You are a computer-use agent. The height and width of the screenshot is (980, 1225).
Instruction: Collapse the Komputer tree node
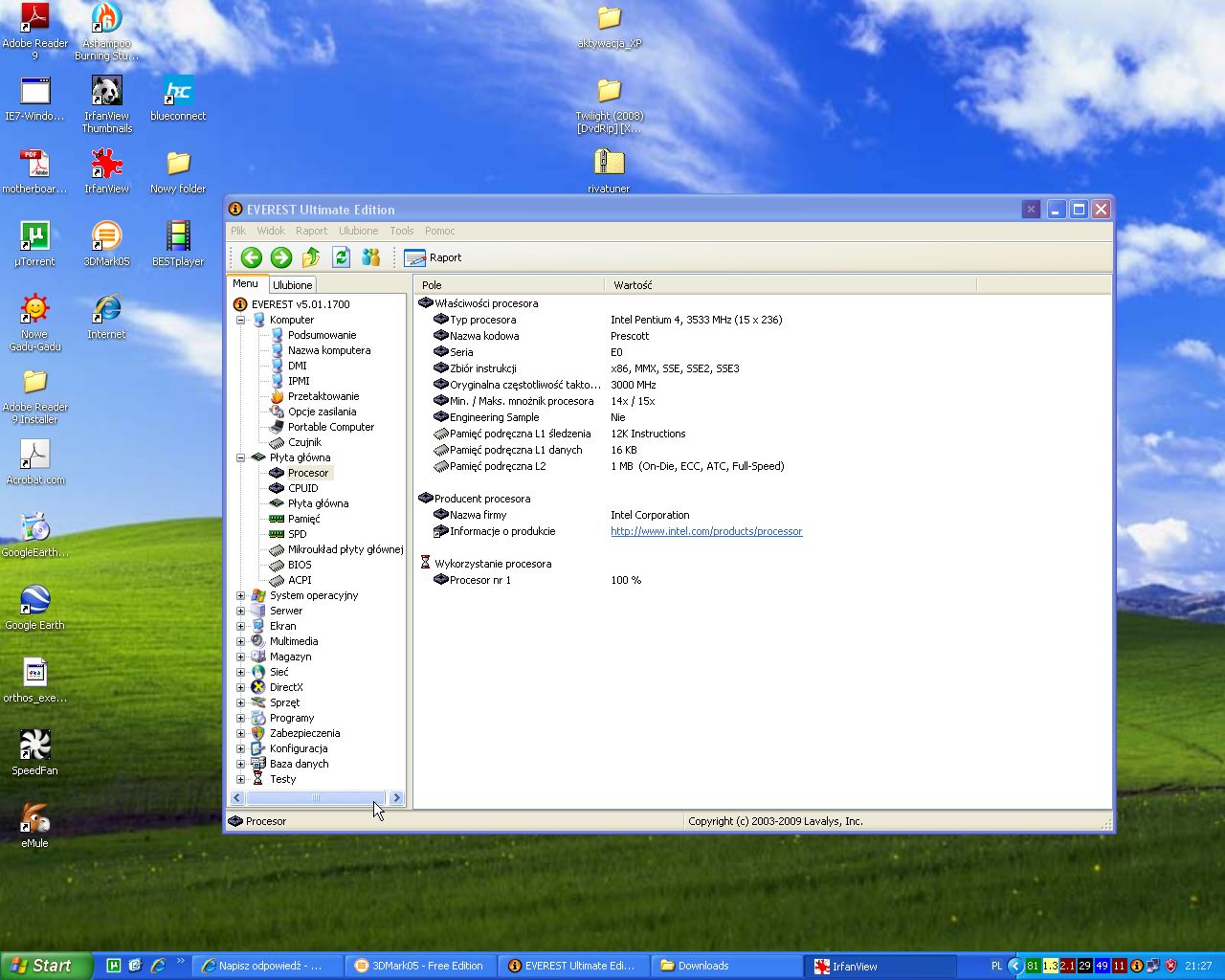tap(241, 320)
